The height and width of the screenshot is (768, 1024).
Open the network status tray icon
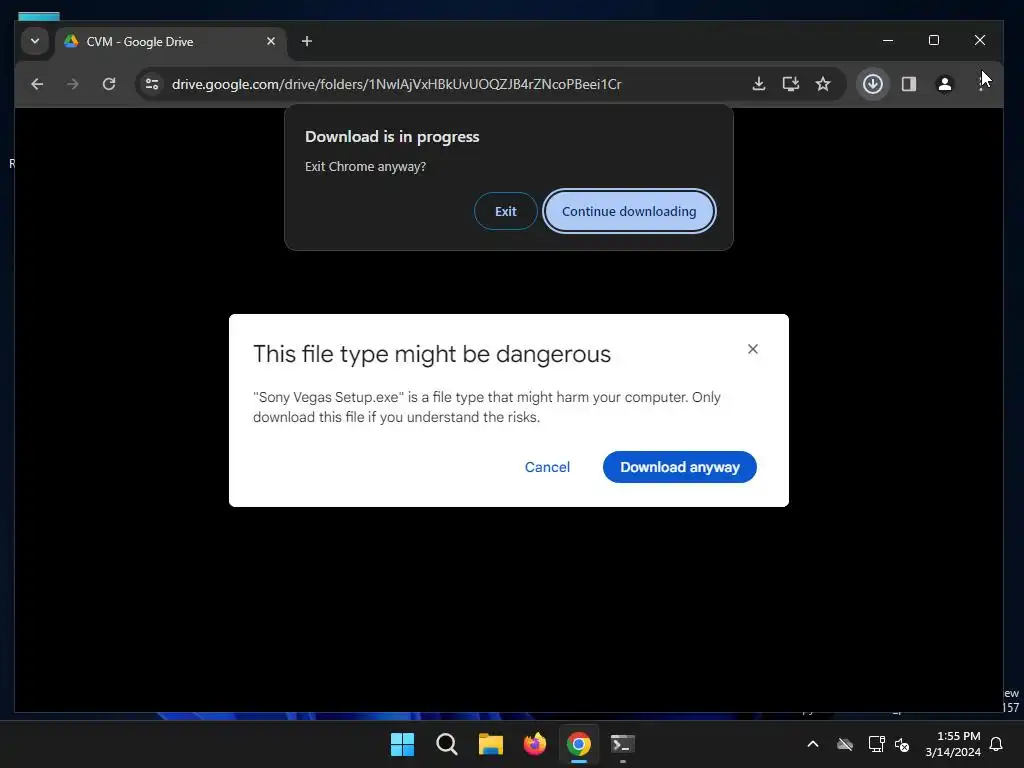point(876,744)
